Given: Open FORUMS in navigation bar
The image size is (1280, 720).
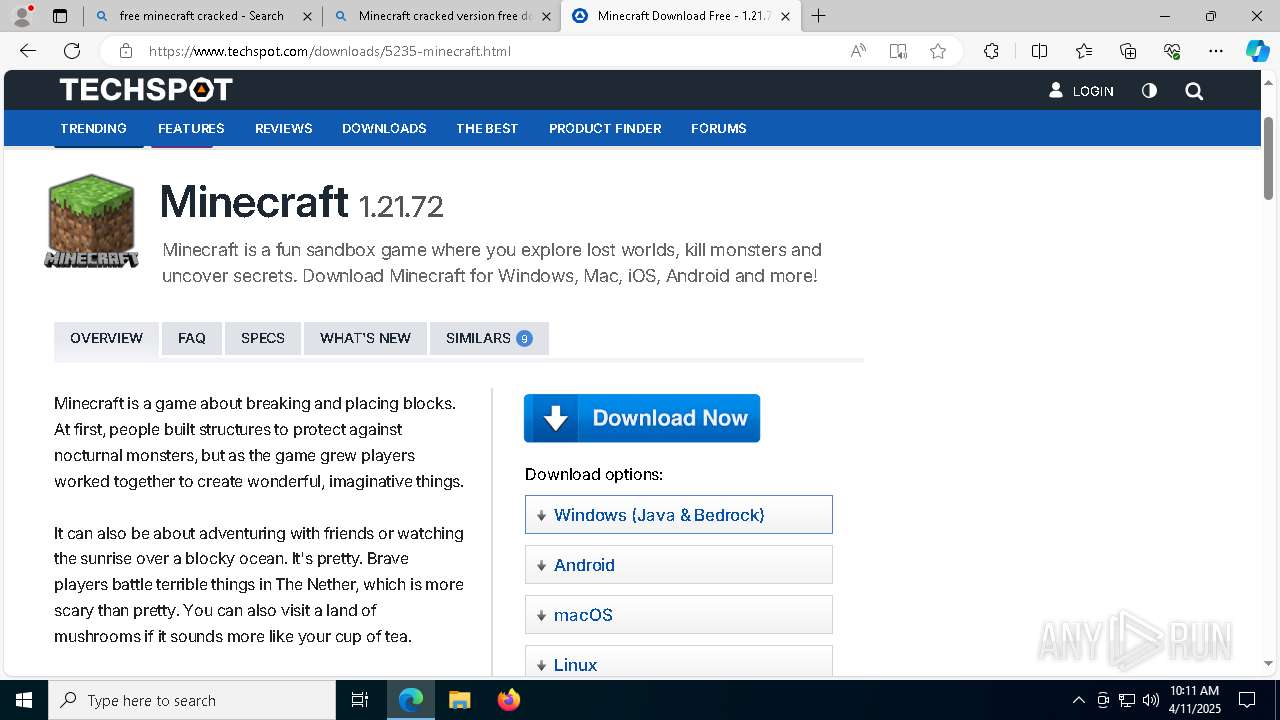Looking at the screenshot, I should tap(719, 128).
